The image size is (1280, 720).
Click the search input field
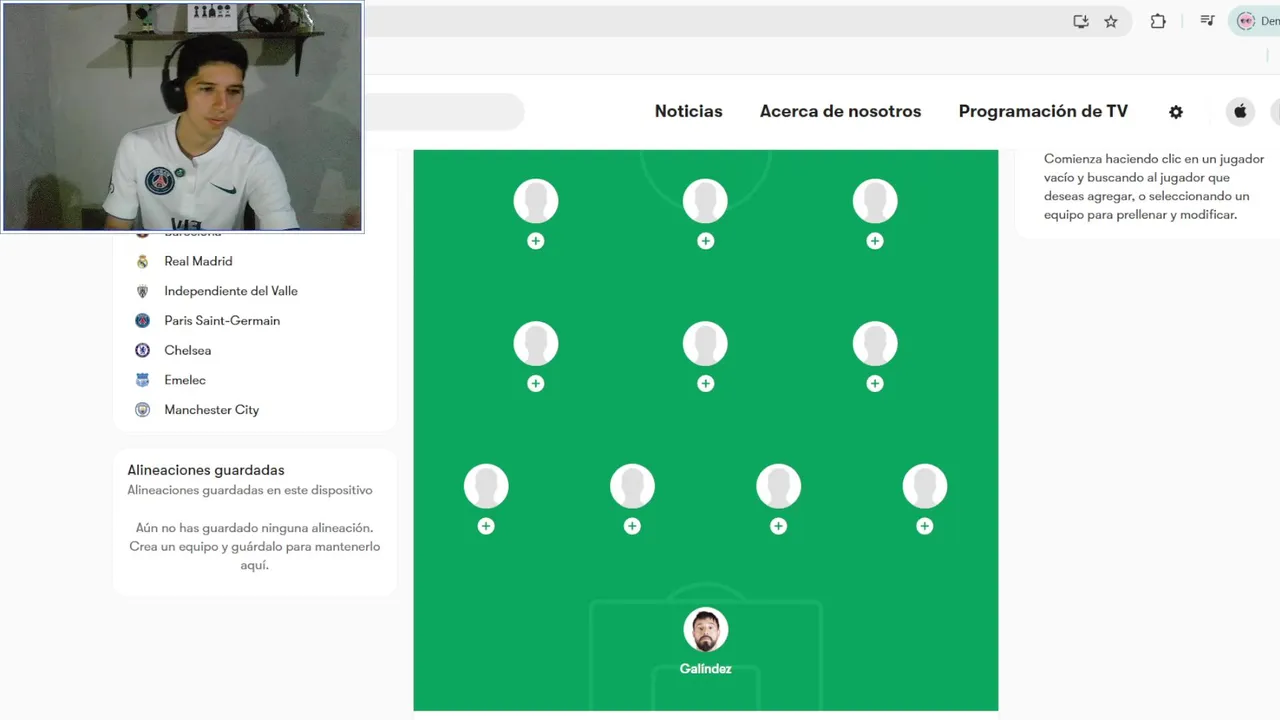(x=444, y=112)
